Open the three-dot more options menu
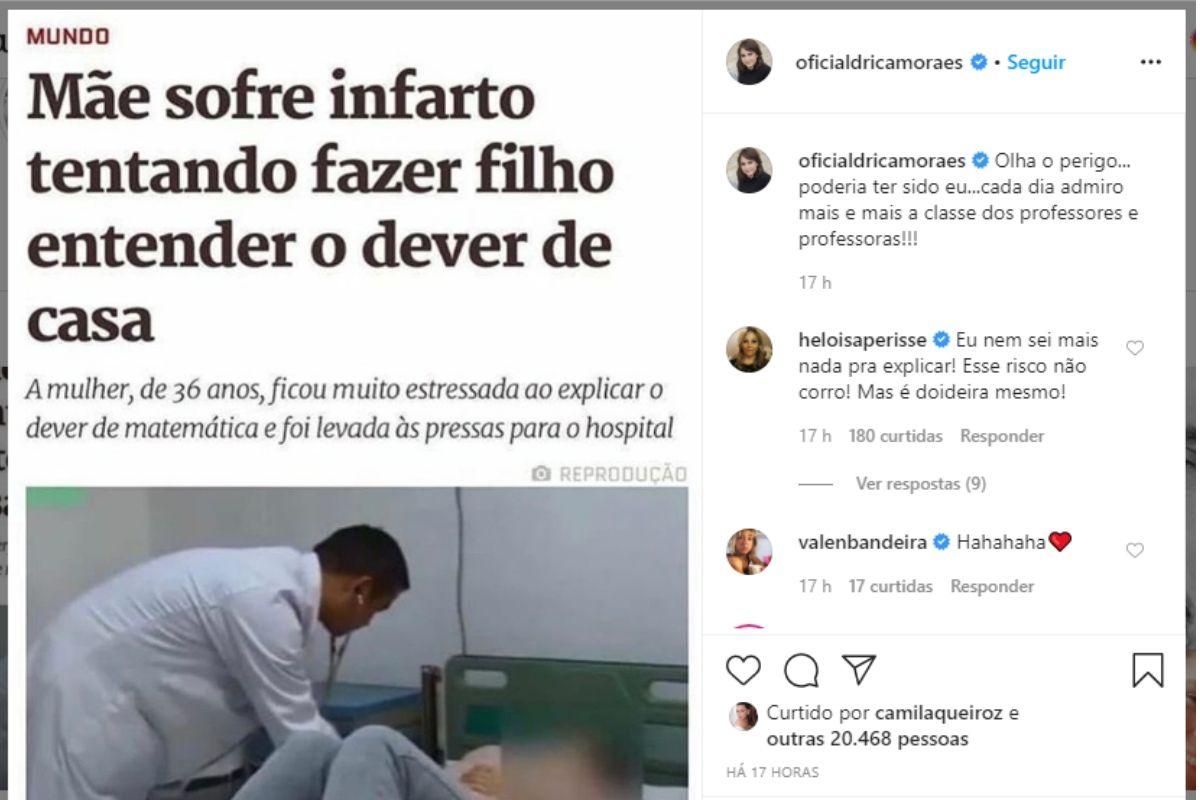The height and width of the screenshot is (800, 1200). [x=1151, y=62]
